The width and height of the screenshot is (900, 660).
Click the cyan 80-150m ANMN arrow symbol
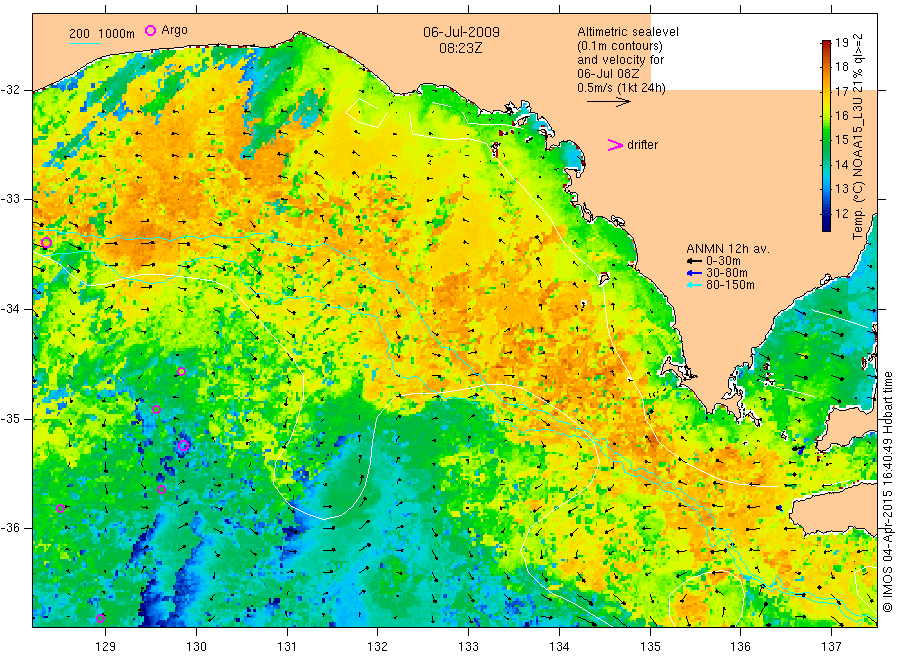695,285
